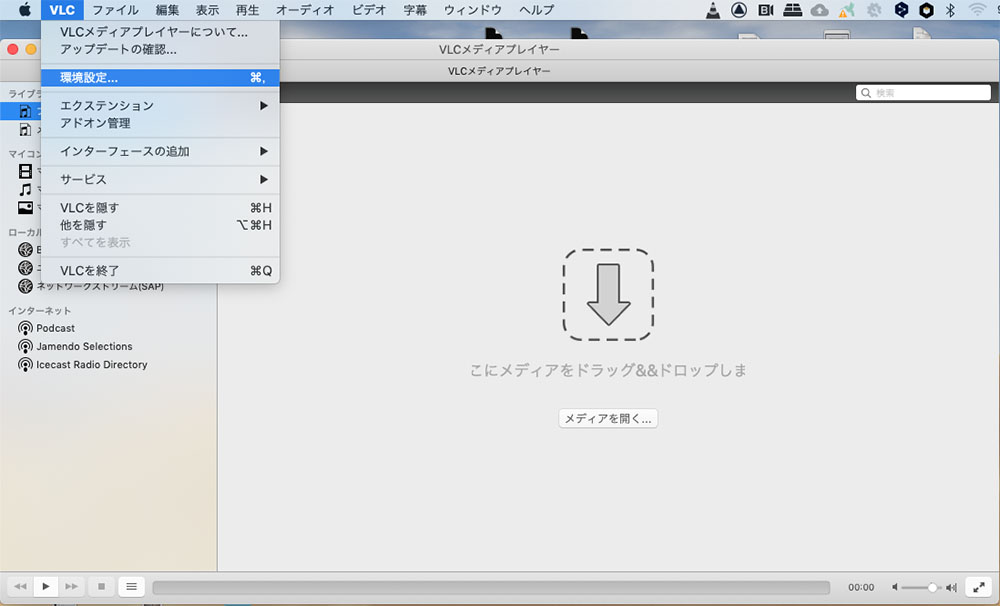Start playback with the play button
The width and height of the screenshot is (1000, 606).
click(x=46, y=586)
